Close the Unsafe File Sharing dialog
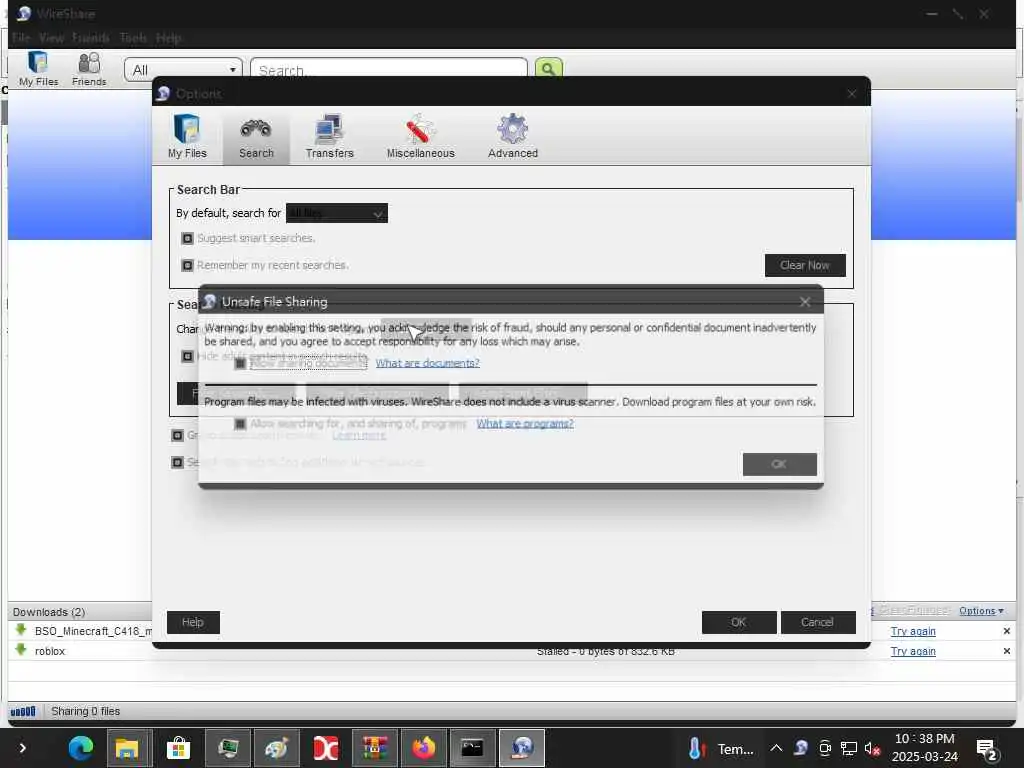1024x768 pixels. (x=805, y=302)
